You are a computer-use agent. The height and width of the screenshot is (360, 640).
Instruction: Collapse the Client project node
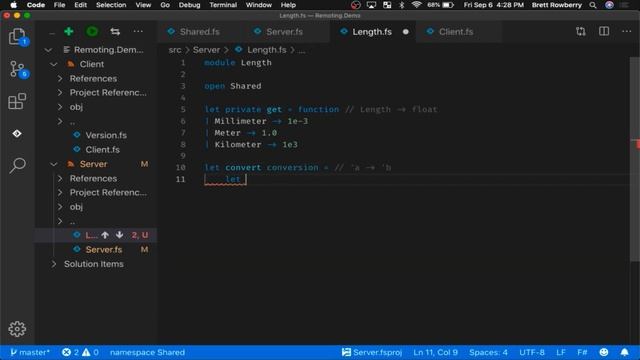point(54,64)
